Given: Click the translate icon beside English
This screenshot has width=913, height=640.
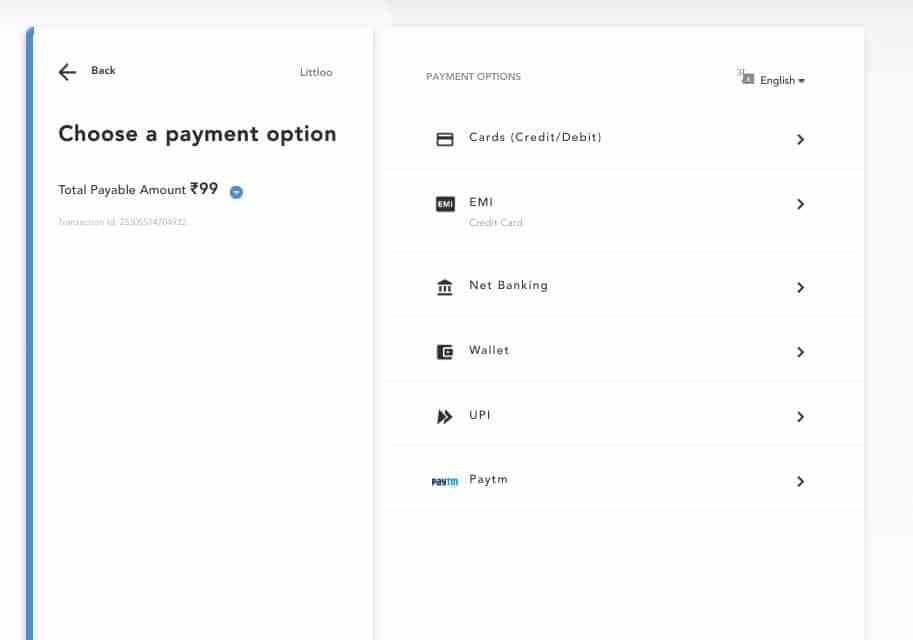Looking at the screenshot, I should [745, 77].
